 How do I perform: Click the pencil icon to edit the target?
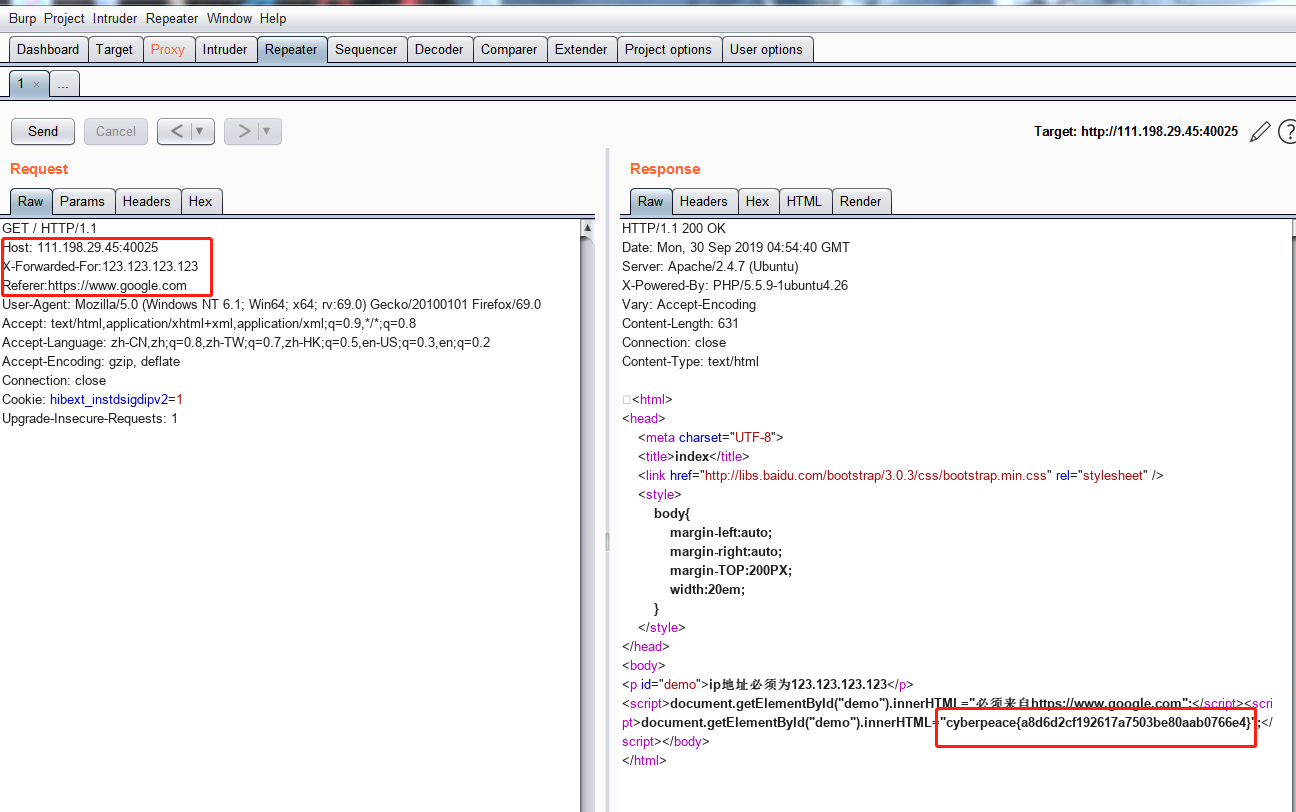(1260, 130)
